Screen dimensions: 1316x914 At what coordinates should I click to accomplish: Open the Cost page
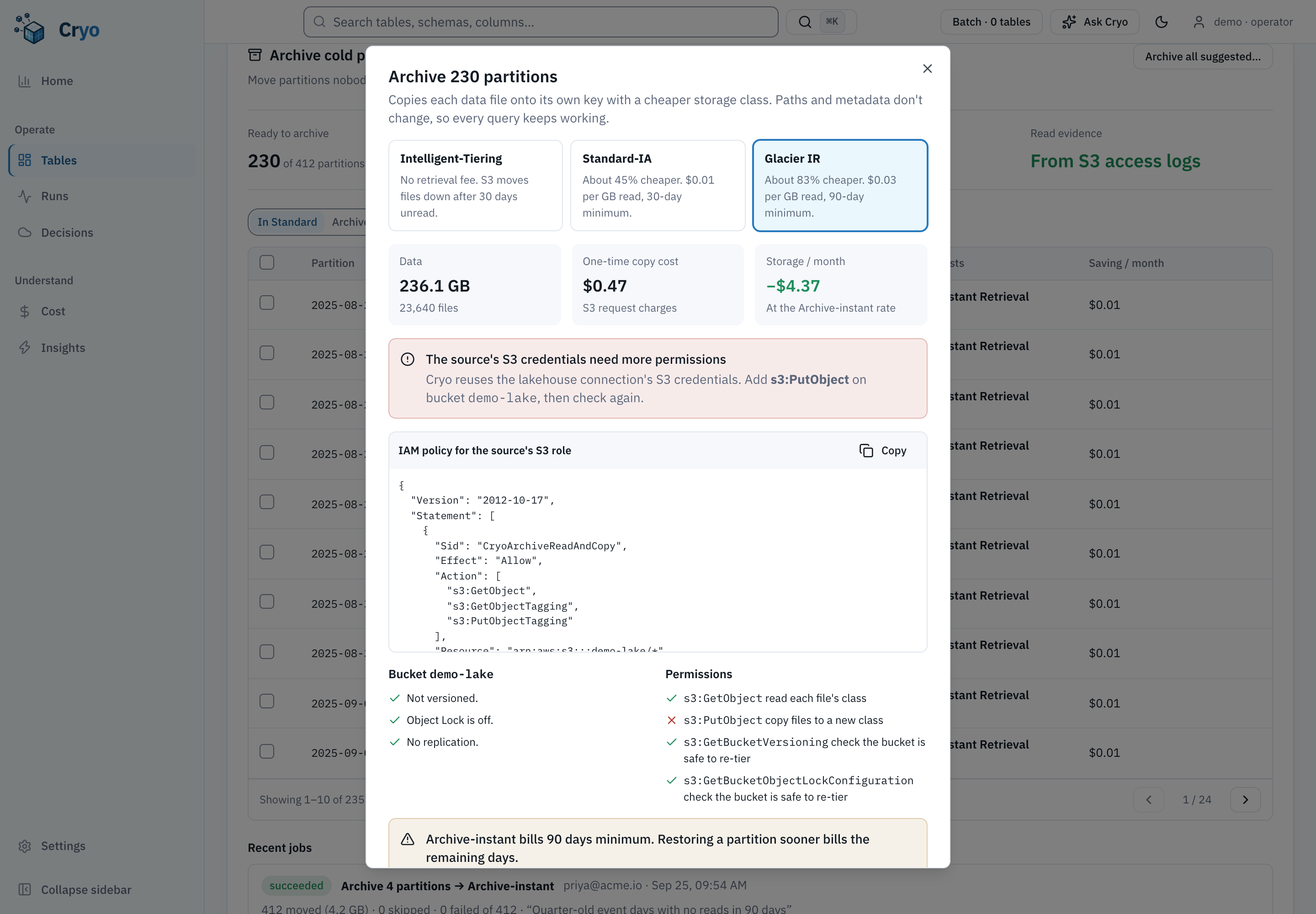point(102,311)
